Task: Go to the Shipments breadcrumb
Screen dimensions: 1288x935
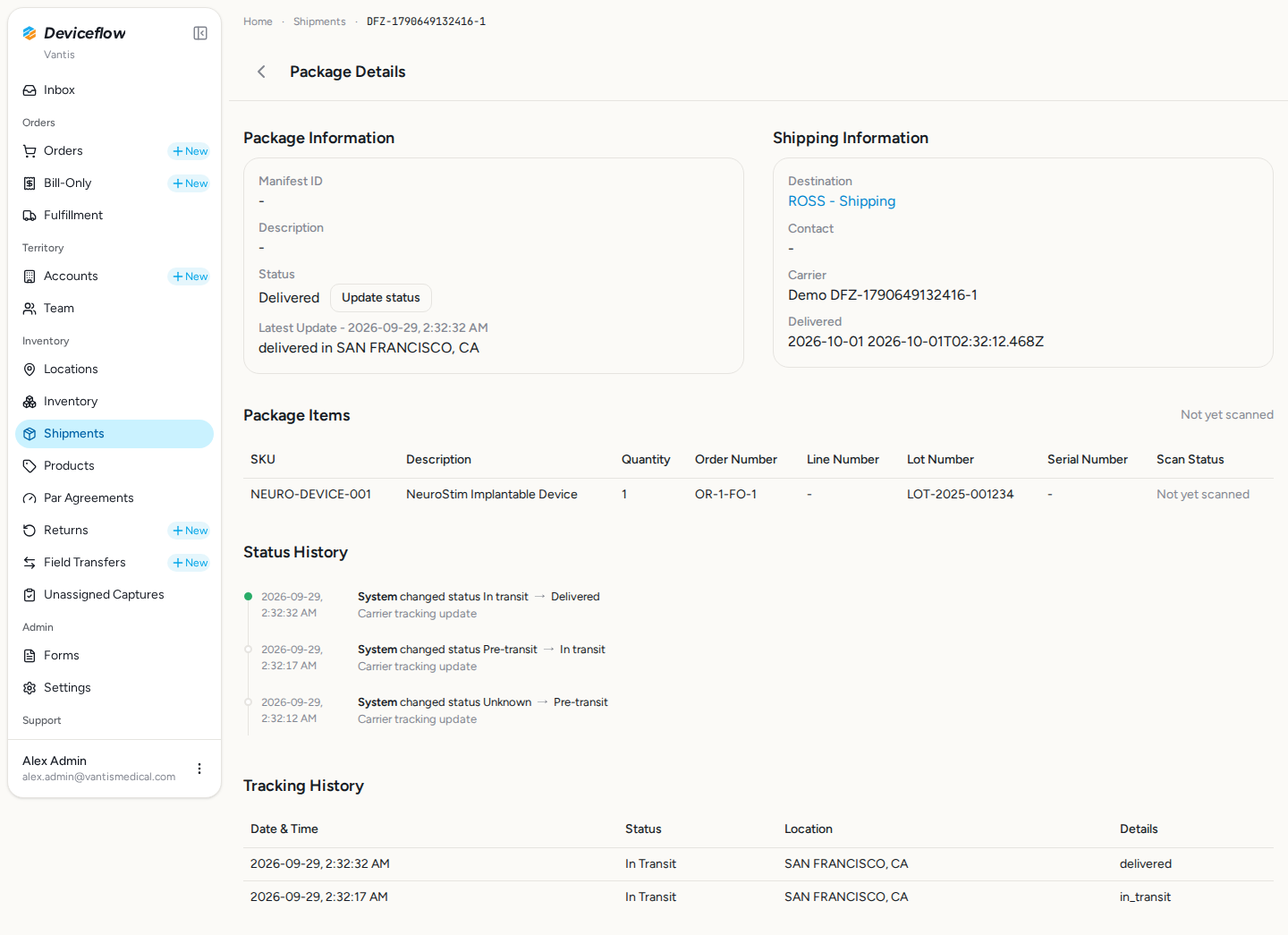Action: 319,21
